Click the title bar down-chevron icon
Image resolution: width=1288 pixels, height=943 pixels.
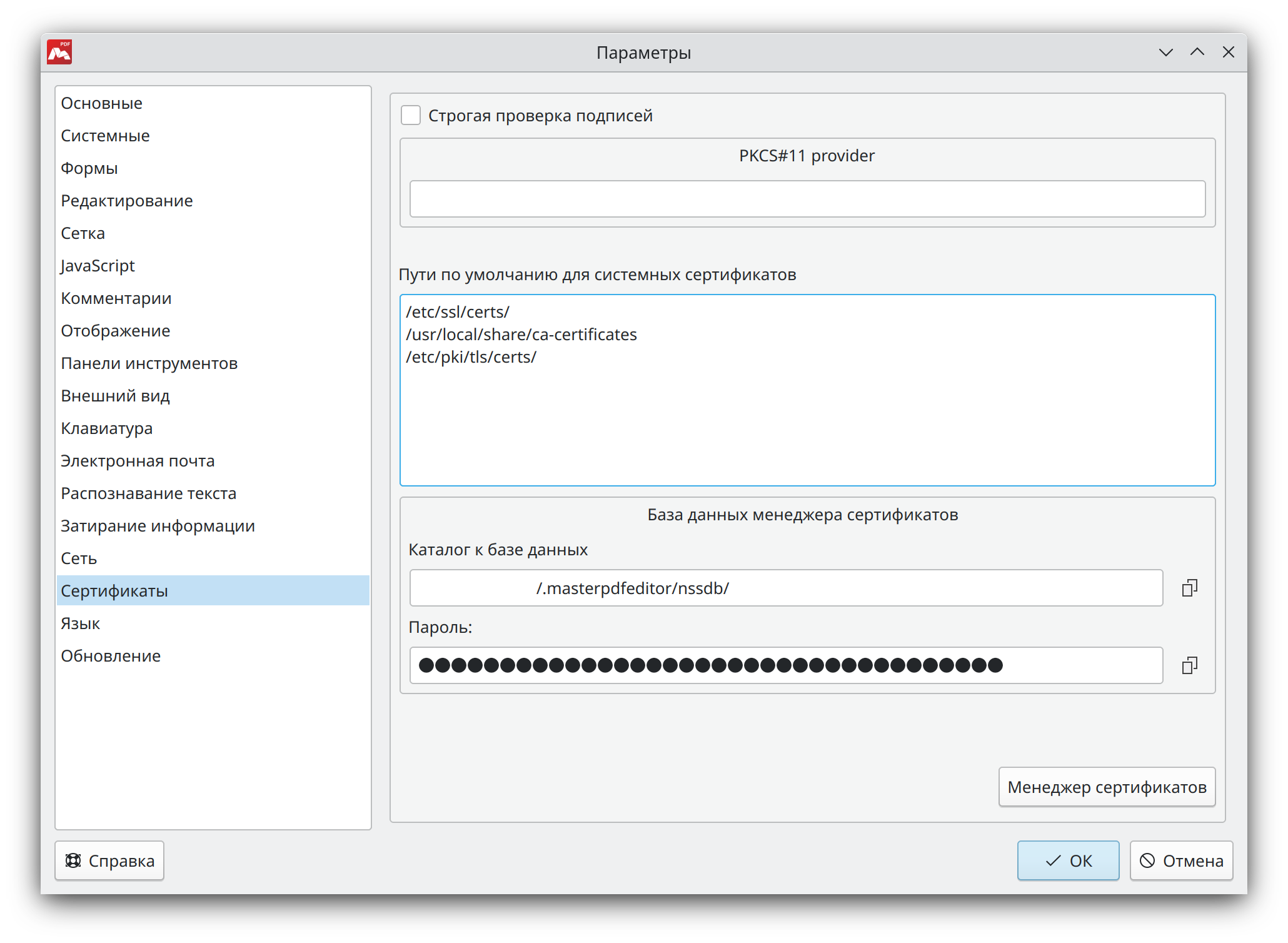point(1165,53)
